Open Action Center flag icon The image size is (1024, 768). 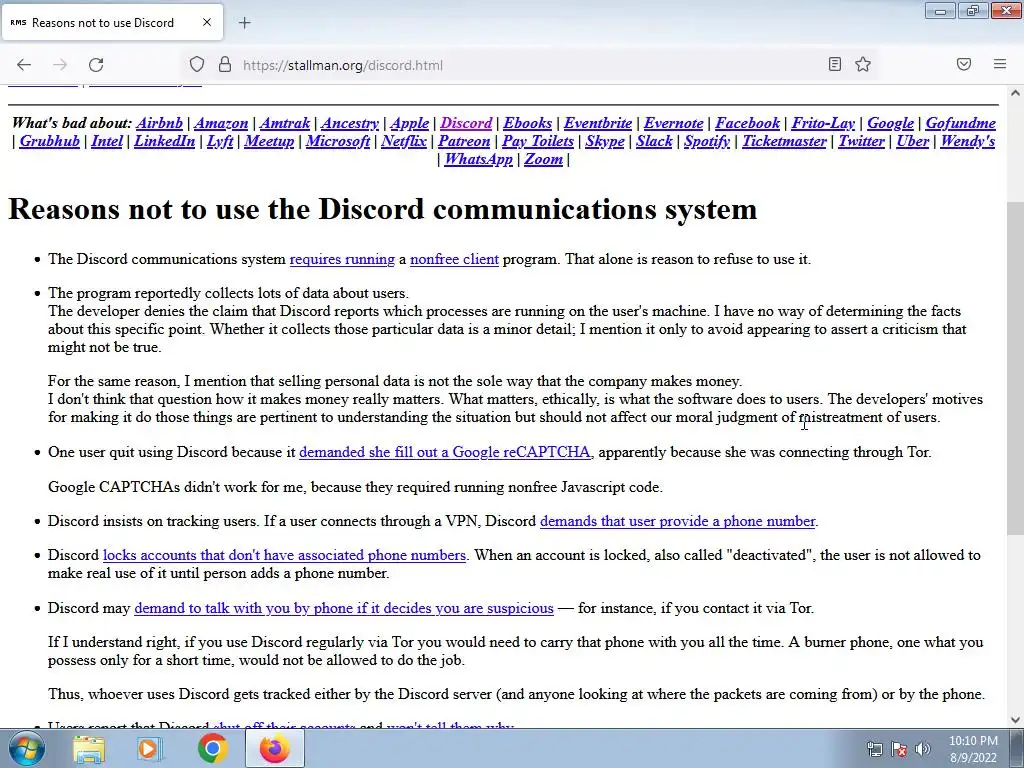(x=899, y=749)
